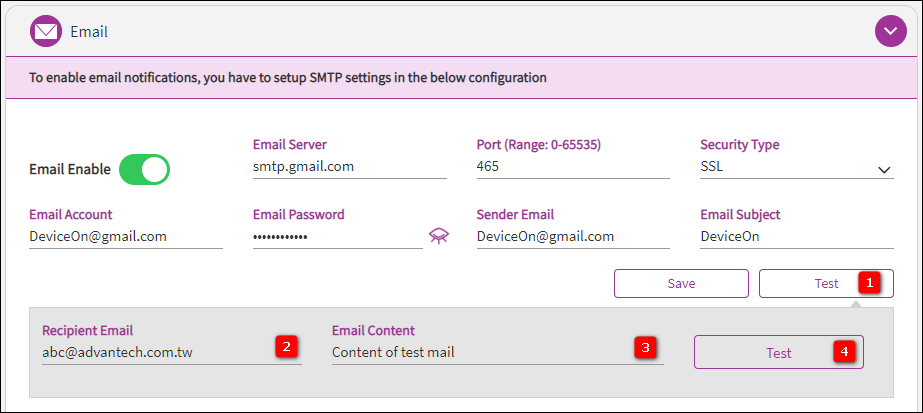Click the Email Server input field

point(349,167)
